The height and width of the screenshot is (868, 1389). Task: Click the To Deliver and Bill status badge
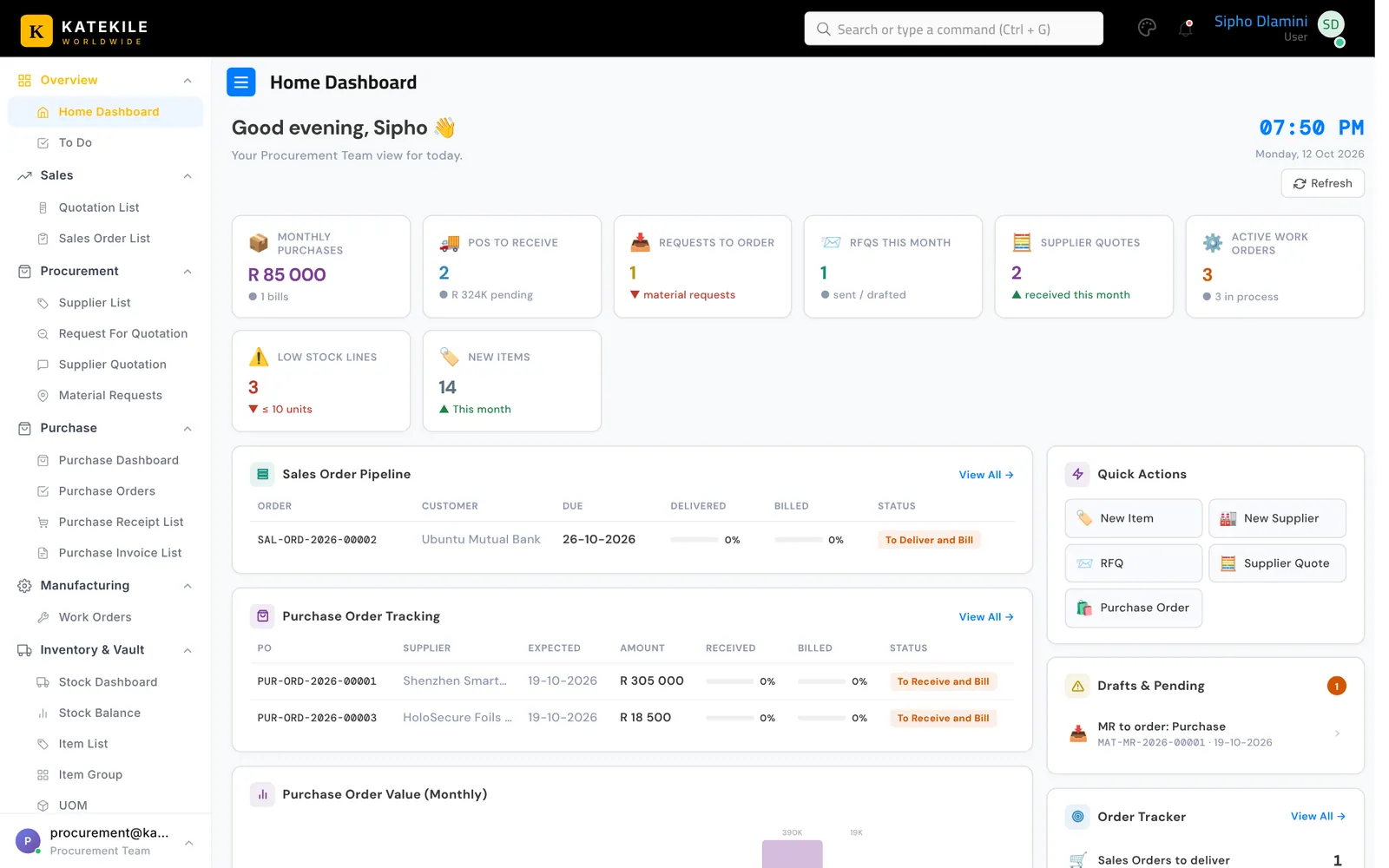coord(929,540)
